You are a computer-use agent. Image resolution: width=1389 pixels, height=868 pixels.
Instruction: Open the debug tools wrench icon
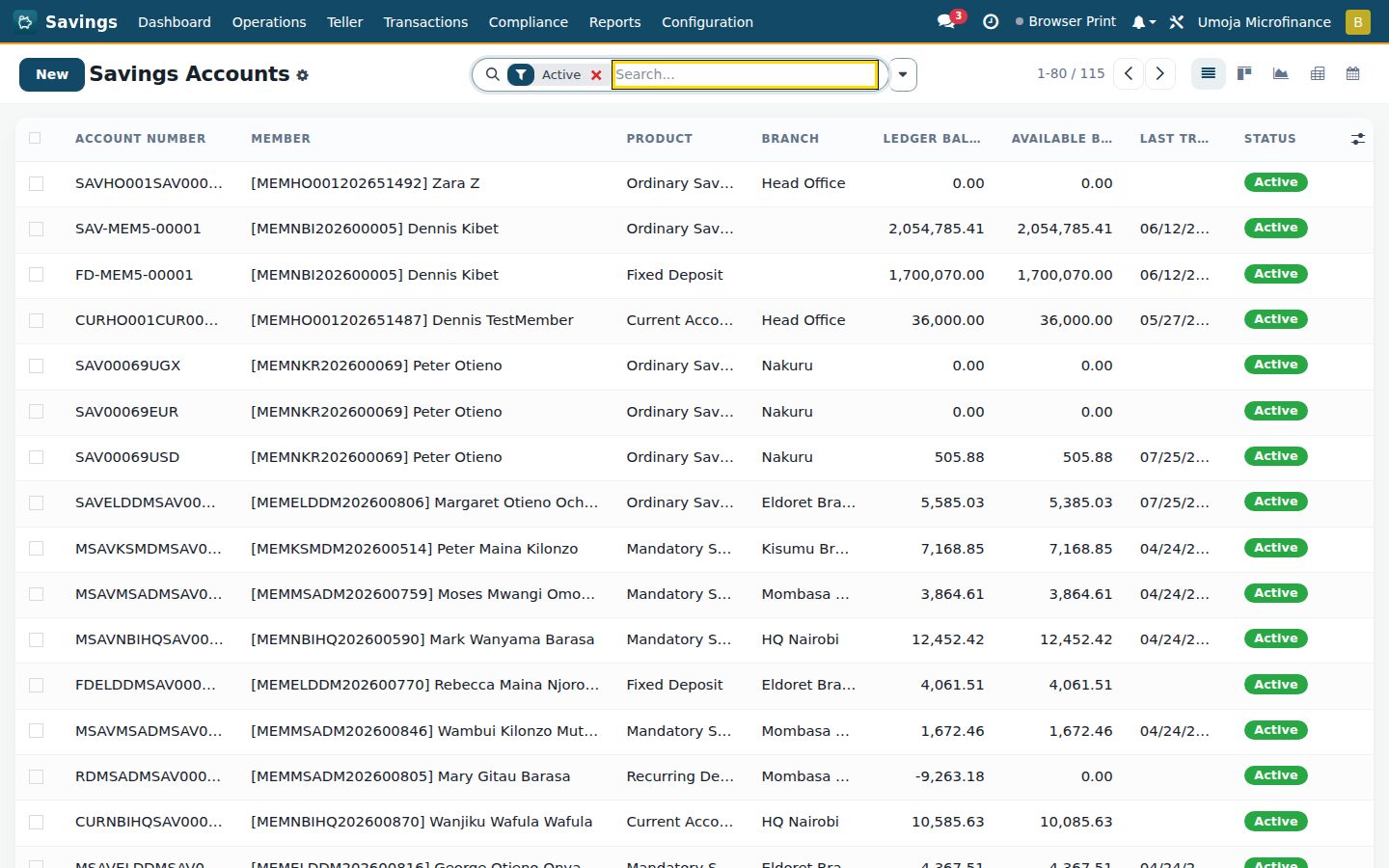point(1177,21)
